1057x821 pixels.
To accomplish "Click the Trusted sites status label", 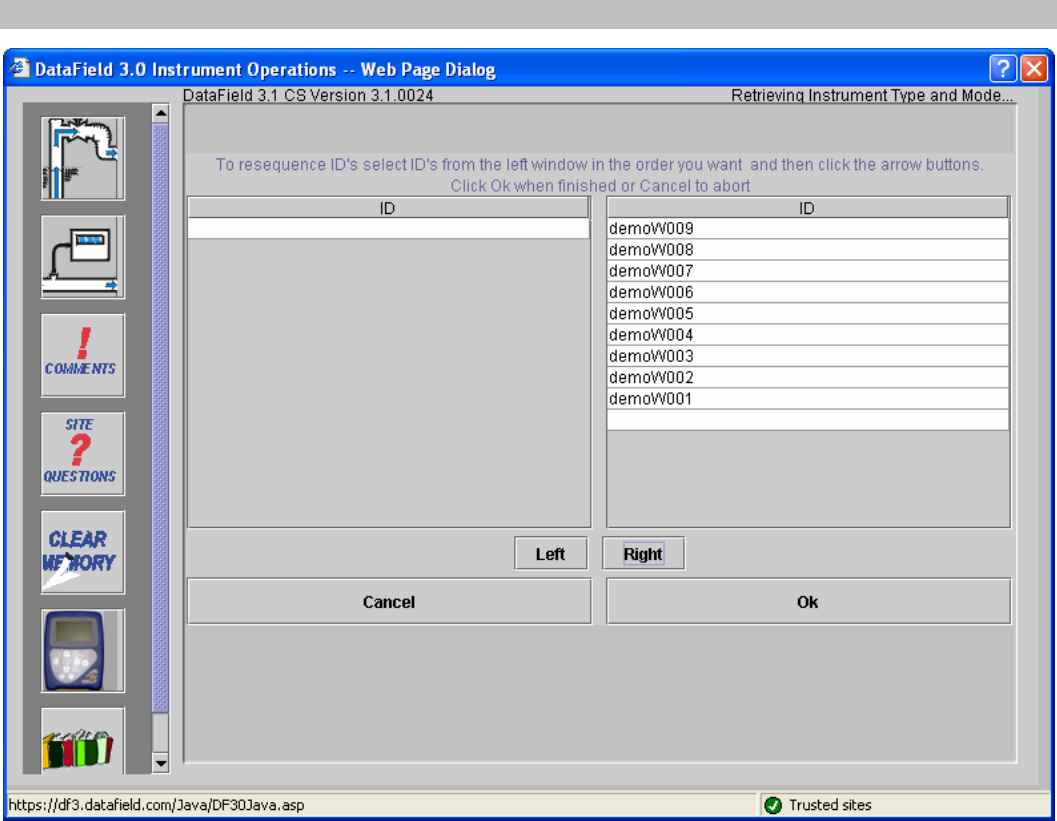I will click(830, 805).
